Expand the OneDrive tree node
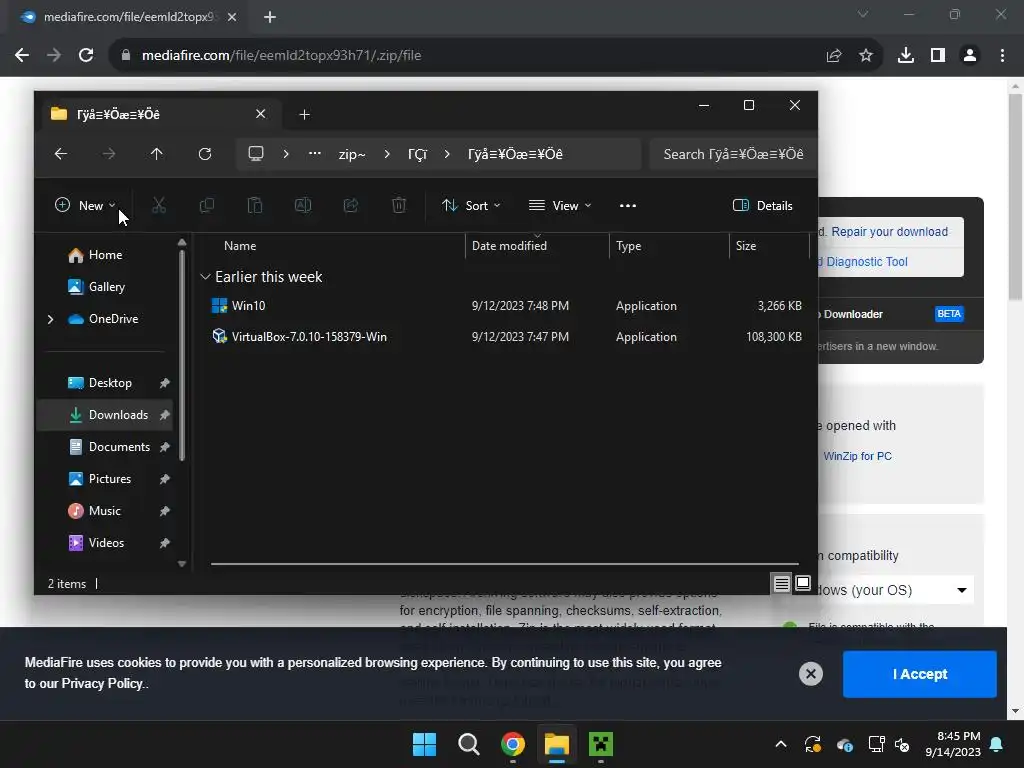Image resolution: width=1024 pixels, height=768 pixels. click(50, 319)
